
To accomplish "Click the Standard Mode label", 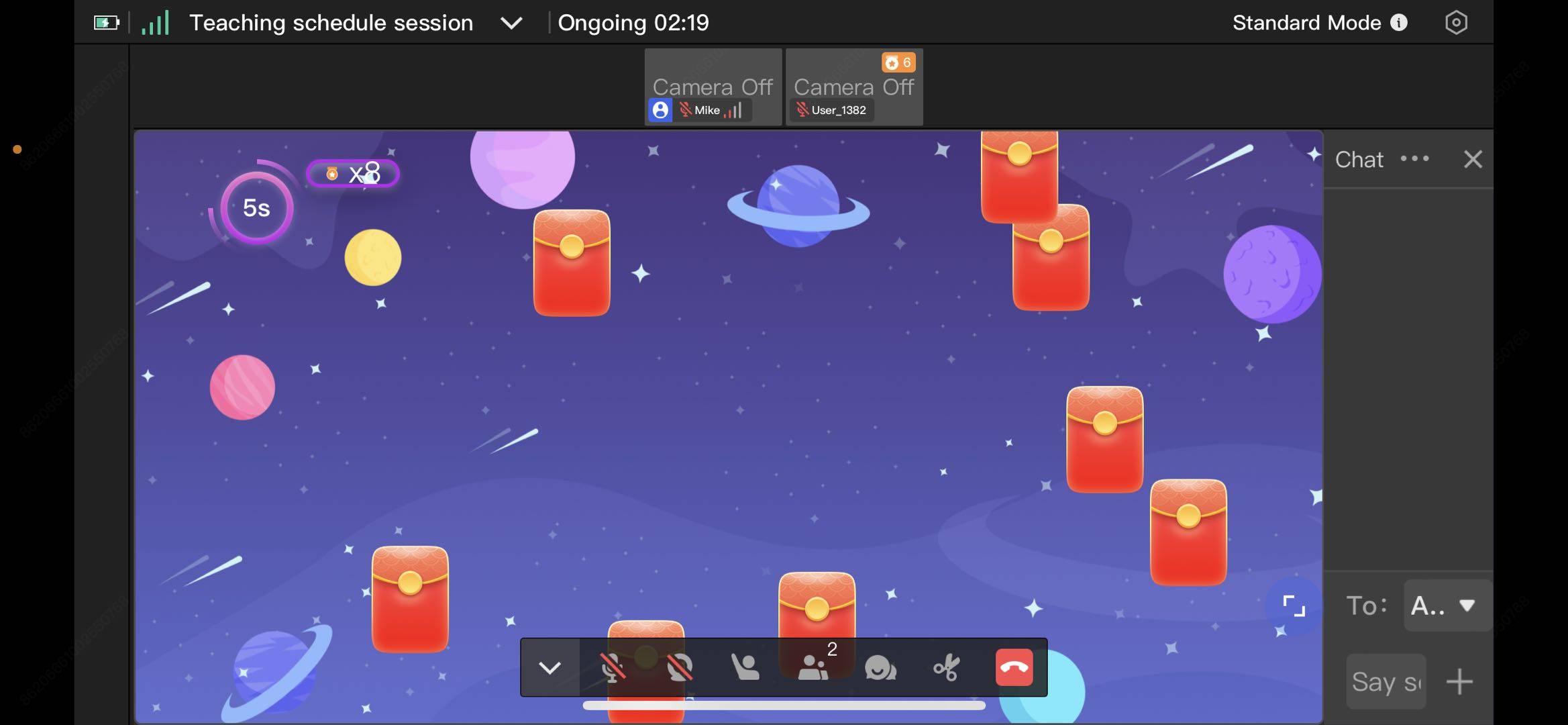I will [x=1306, y=23].
